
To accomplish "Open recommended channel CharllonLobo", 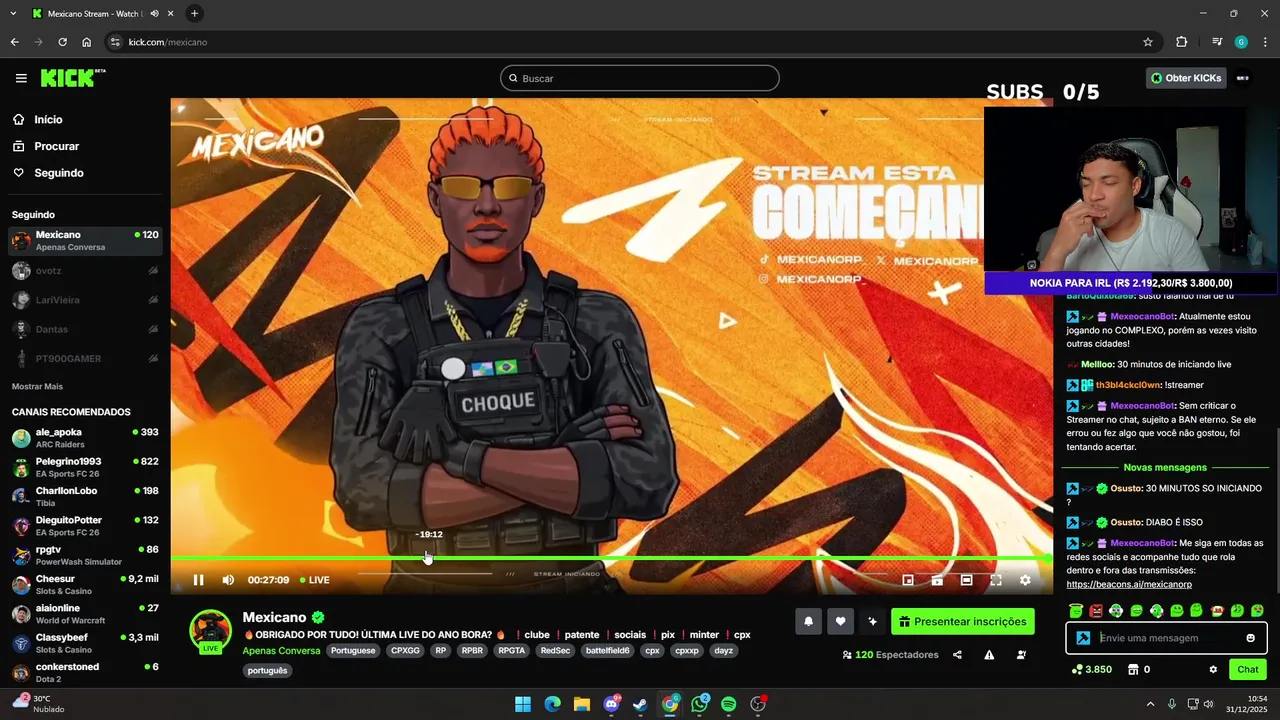I will pos(85,496).
